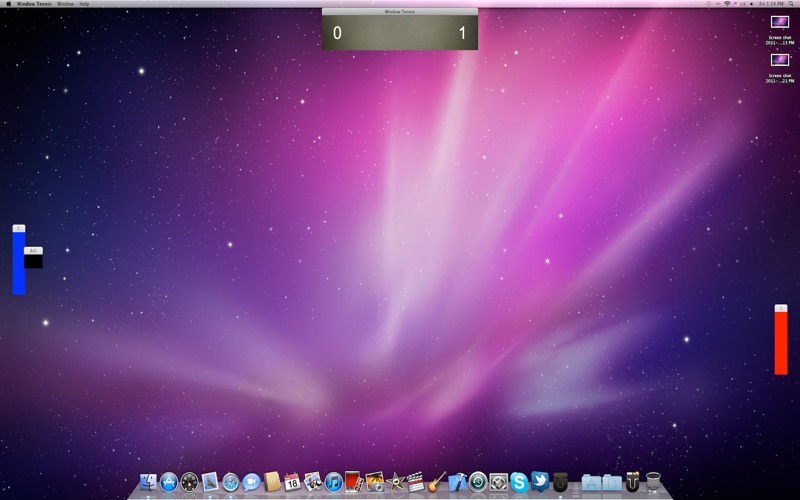Select screenshot file ending 21 PM
800x500 pixels.
pyautogui.click(x=780, y=68)
